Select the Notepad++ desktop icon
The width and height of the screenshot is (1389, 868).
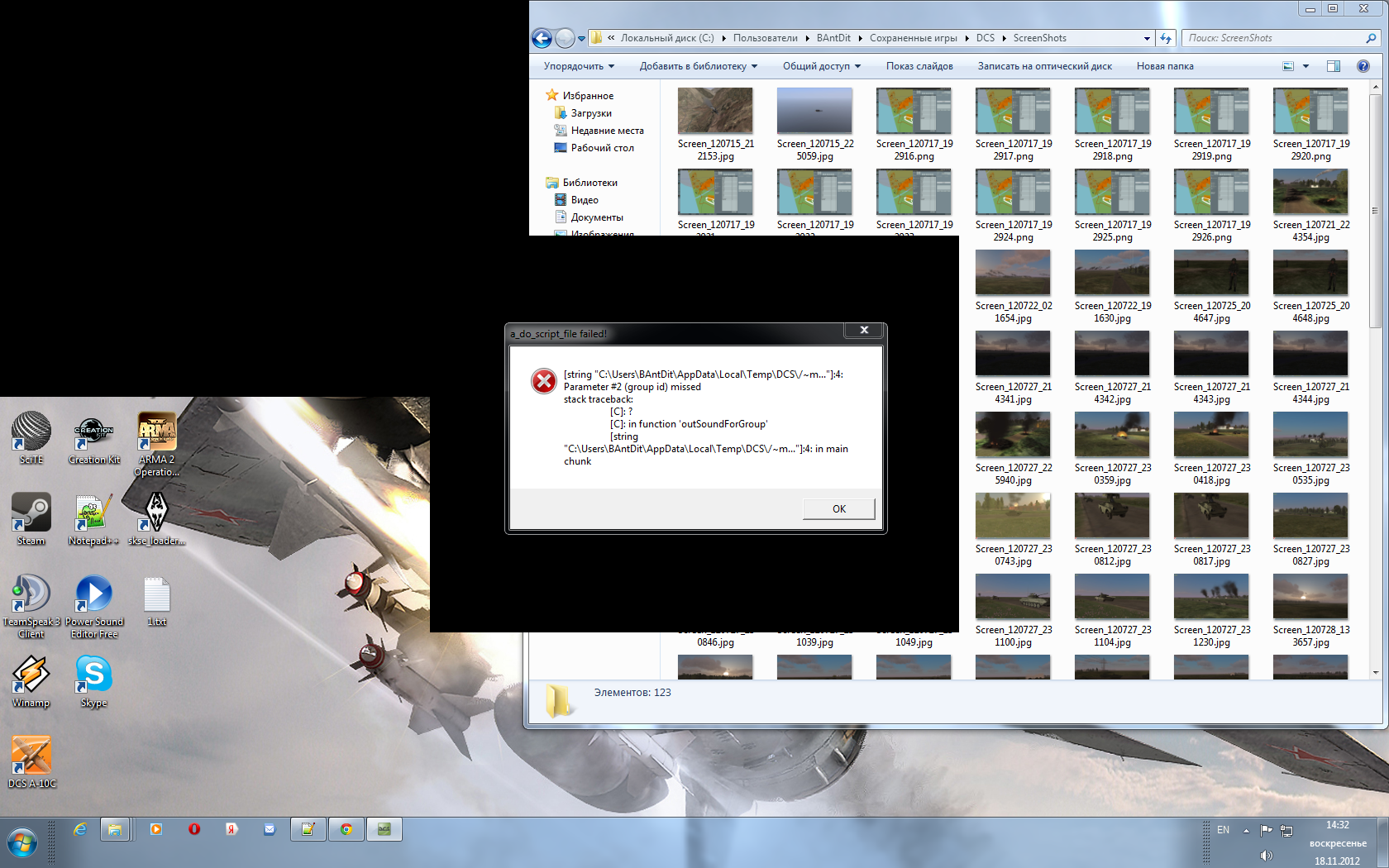tap(94, 519)
